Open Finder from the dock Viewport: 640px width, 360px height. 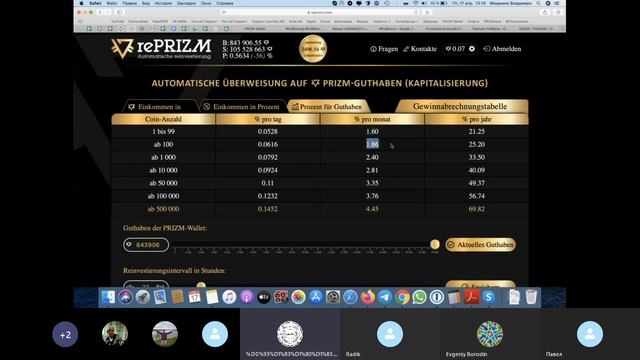(x=108, y=298)
